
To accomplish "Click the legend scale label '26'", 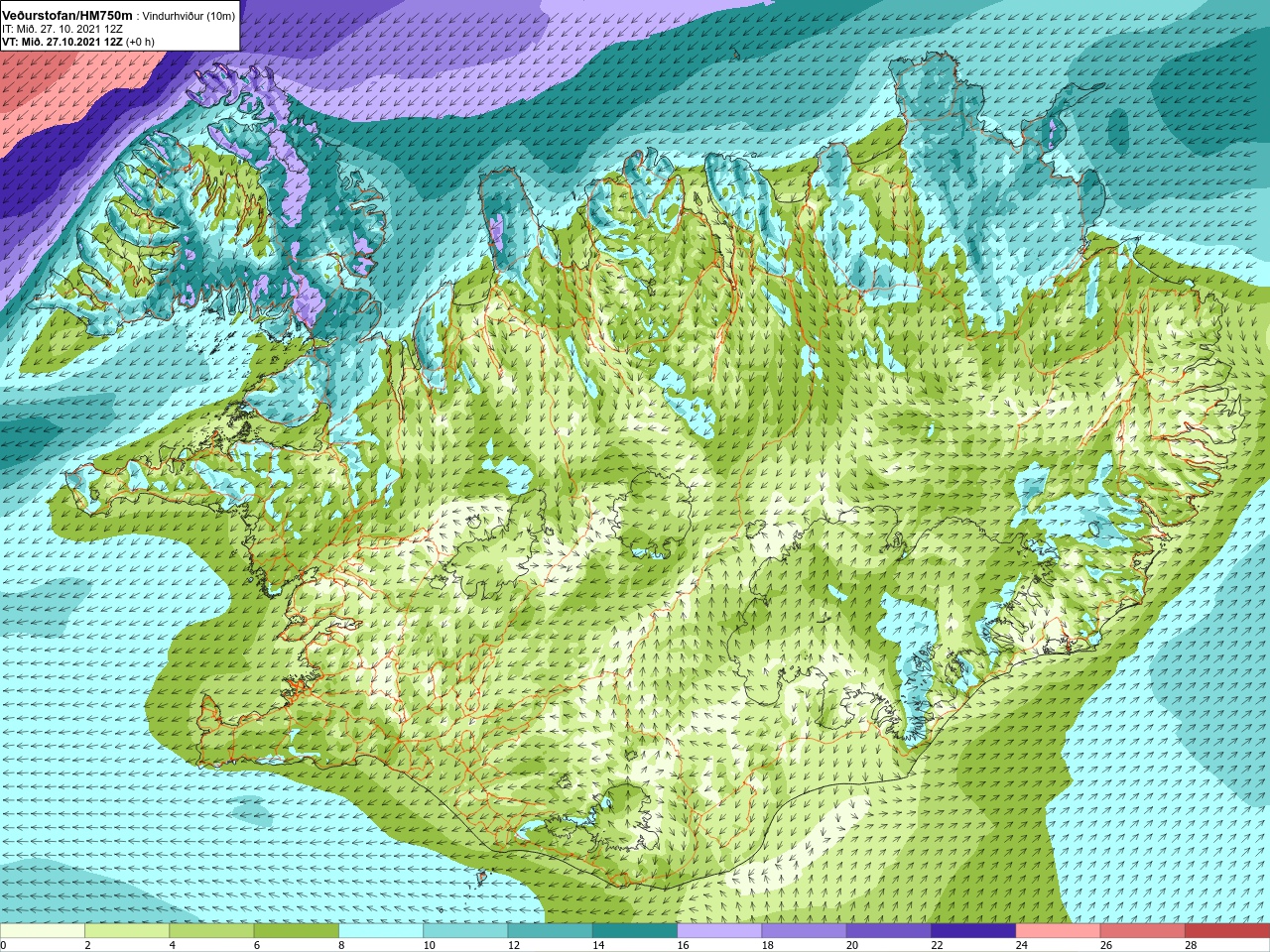I will click(x=1106, y=945).
